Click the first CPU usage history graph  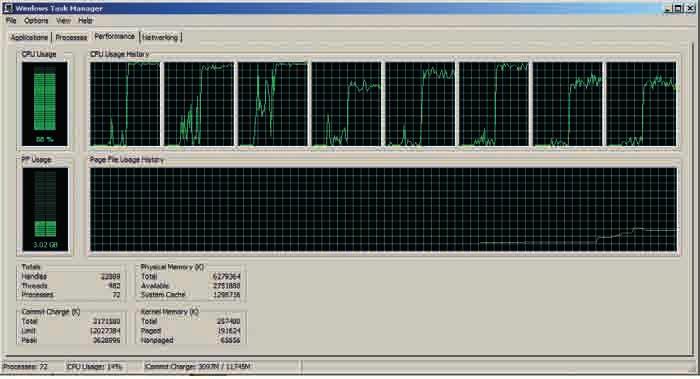click(125, 104)
